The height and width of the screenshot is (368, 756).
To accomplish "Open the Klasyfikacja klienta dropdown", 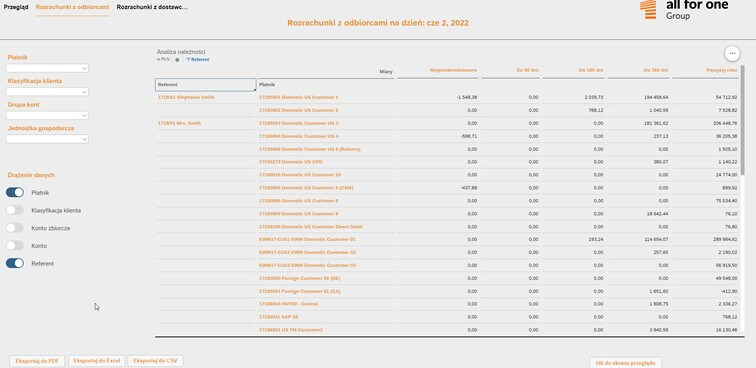I will pyautogui.click(x=47, y=92).
